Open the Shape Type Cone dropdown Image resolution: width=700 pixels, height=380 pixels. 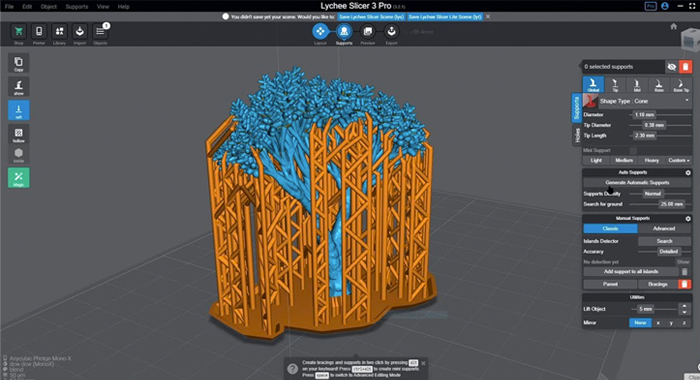point(644,101)
